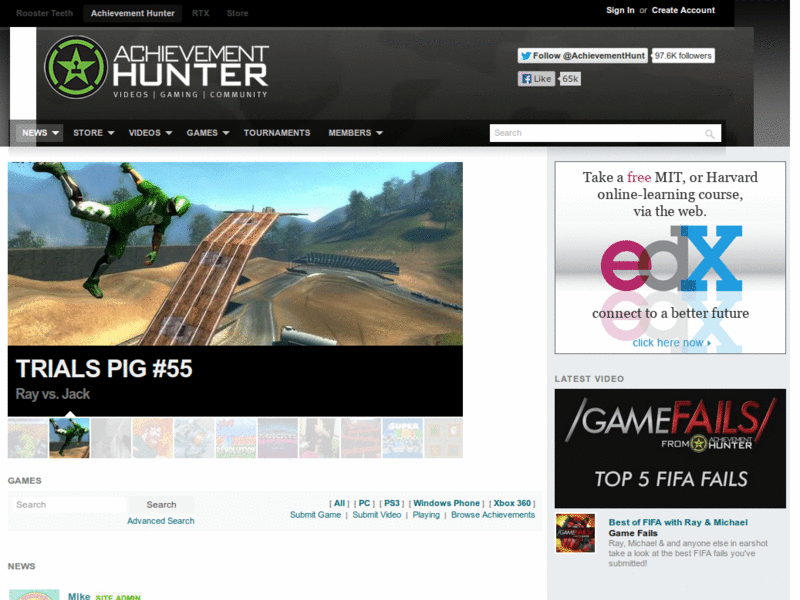
Task: Select the Achievement Hunter top tab
Action: [x=133, y=13]
